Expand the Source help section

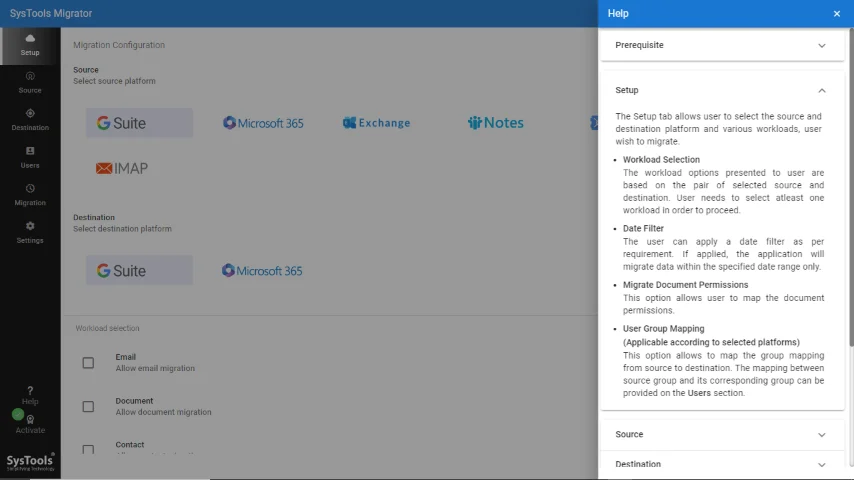click(722, 434)
